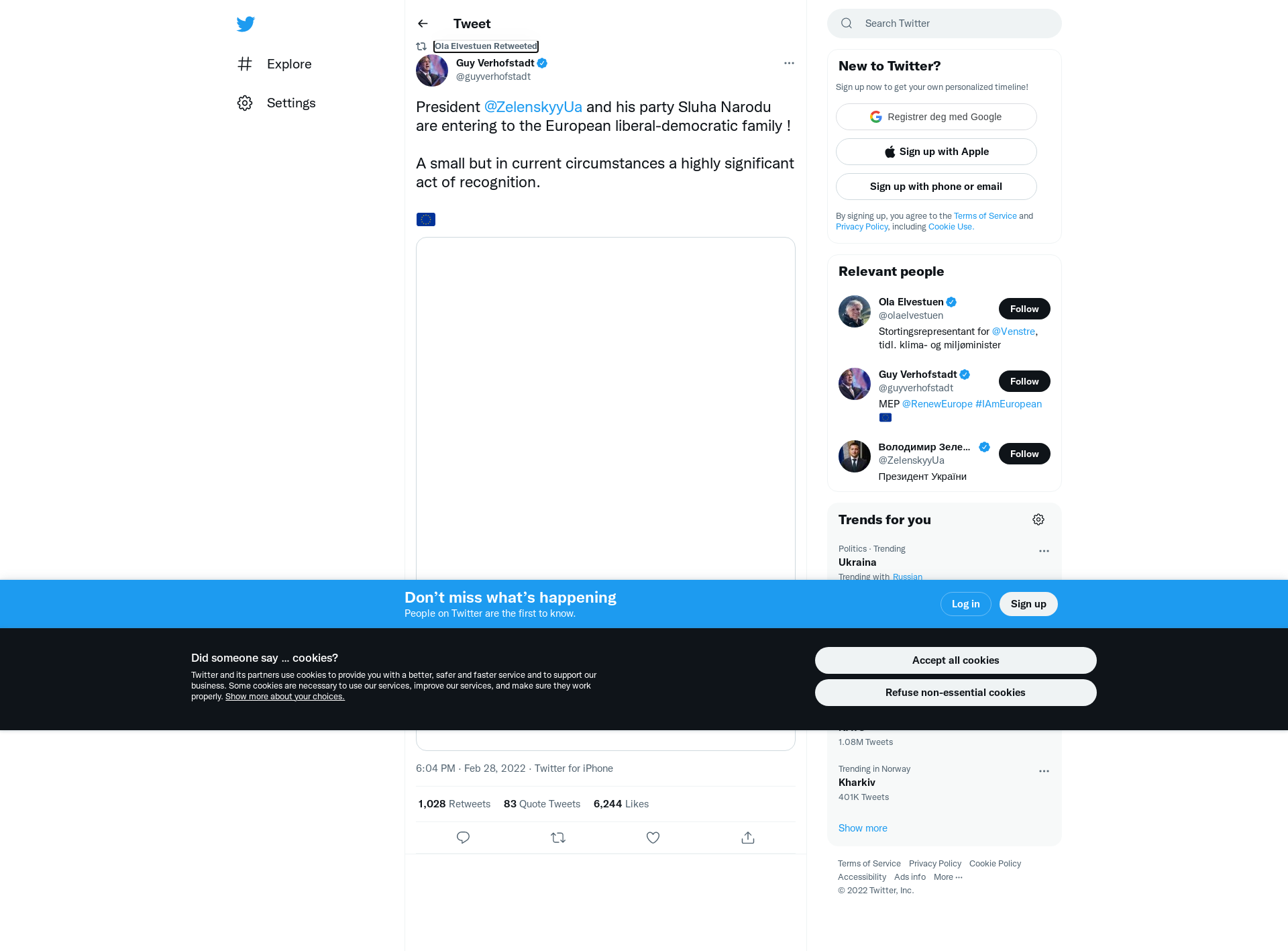
Task: Open more options for Kharkiv trend
Action: pos(1044,771)
